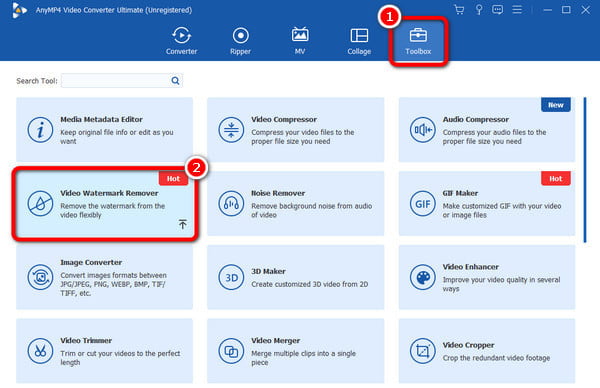The width and height of the screenshot is (600, 388).
Task: Click the Audio Compressor speaker icon
Action: [422, 130]
